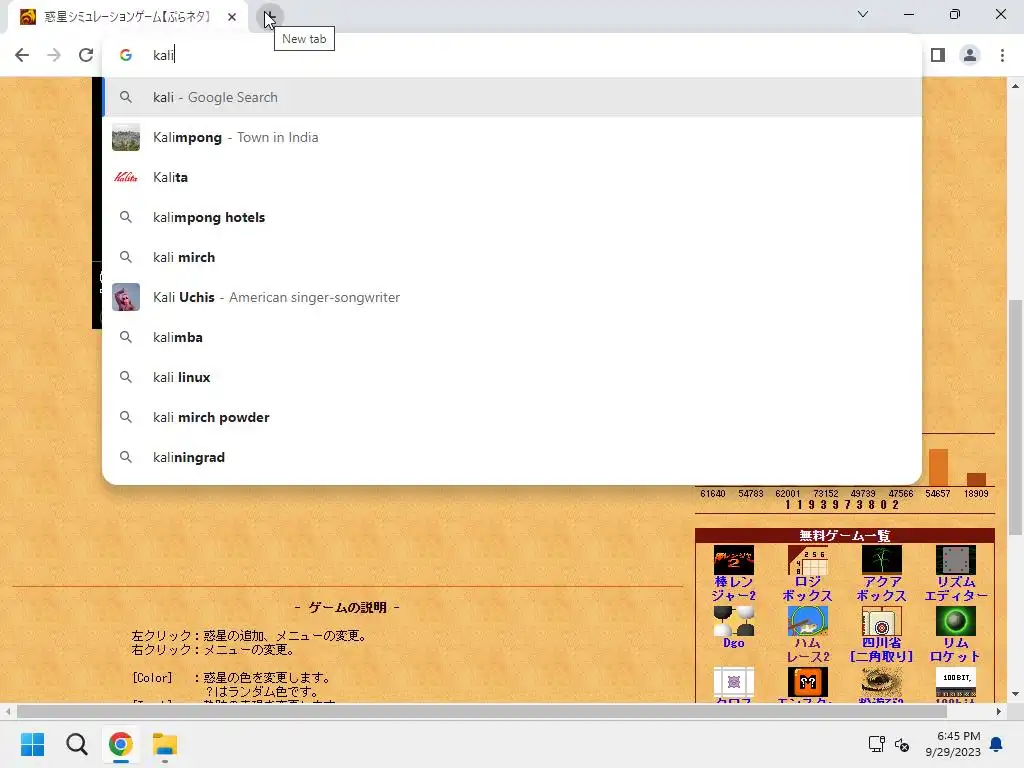Click the Chrome taskbar icon

click(120, 744)
